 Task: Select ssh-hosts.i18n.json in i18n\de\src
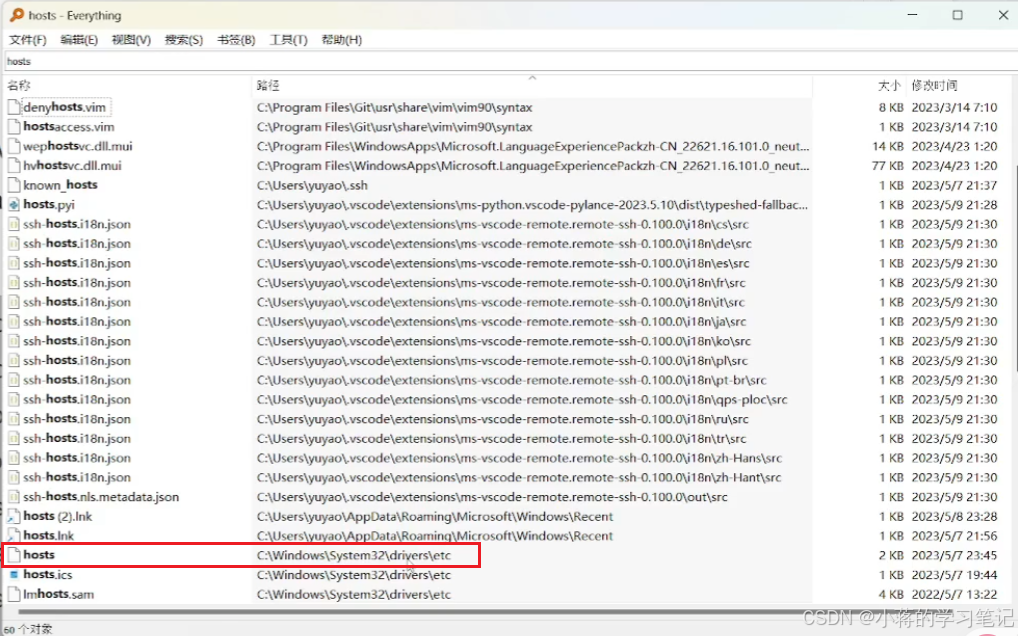click(x=77, y=243)
